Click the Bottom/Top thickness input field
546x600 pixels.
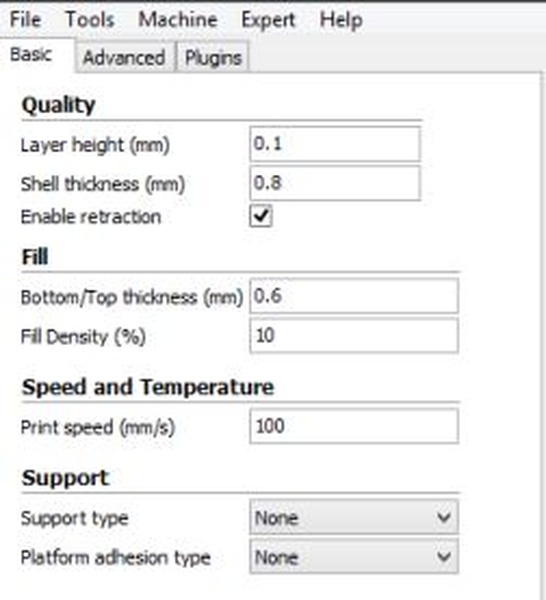[354, 296]
